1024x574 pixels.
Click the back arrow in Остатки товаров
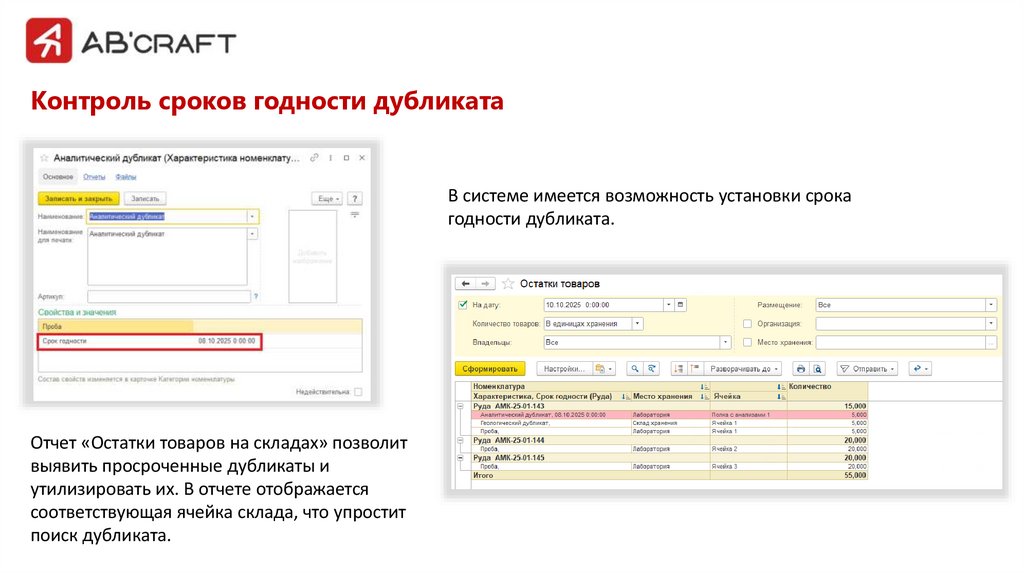pos(465,283)
